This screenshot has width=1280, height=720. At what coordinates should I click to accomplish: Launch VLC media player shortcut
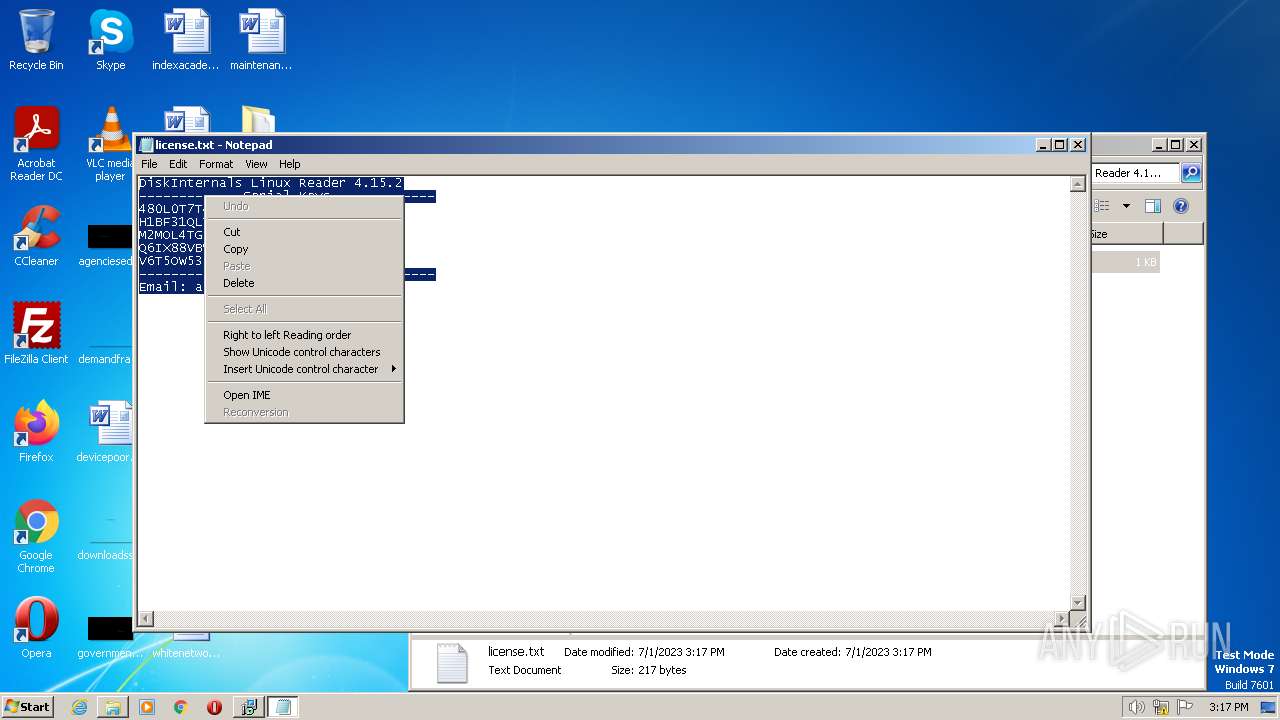(110, 144)
